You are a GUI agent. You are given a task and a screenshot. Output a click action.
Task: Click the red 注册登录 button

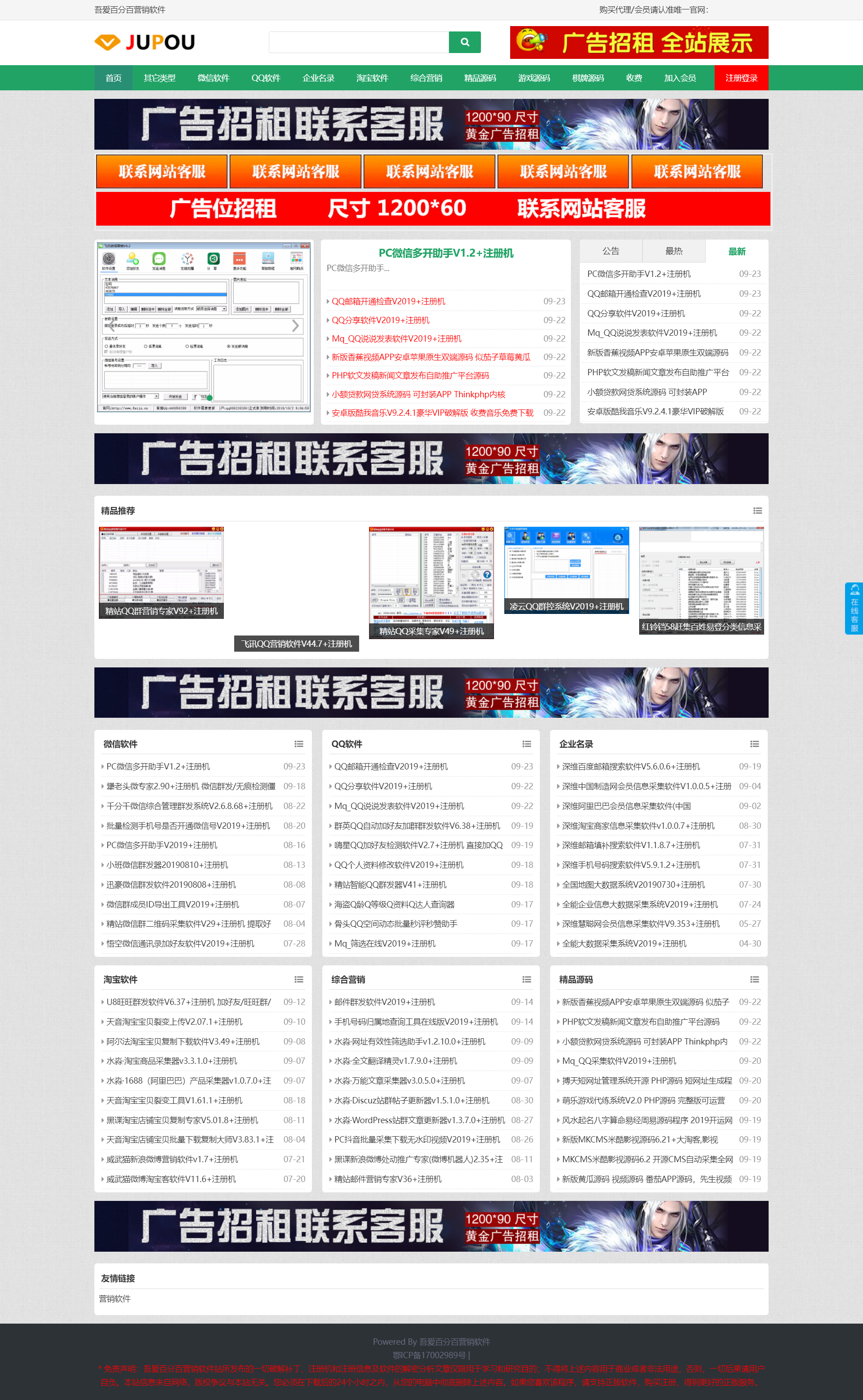coord(741,78)
